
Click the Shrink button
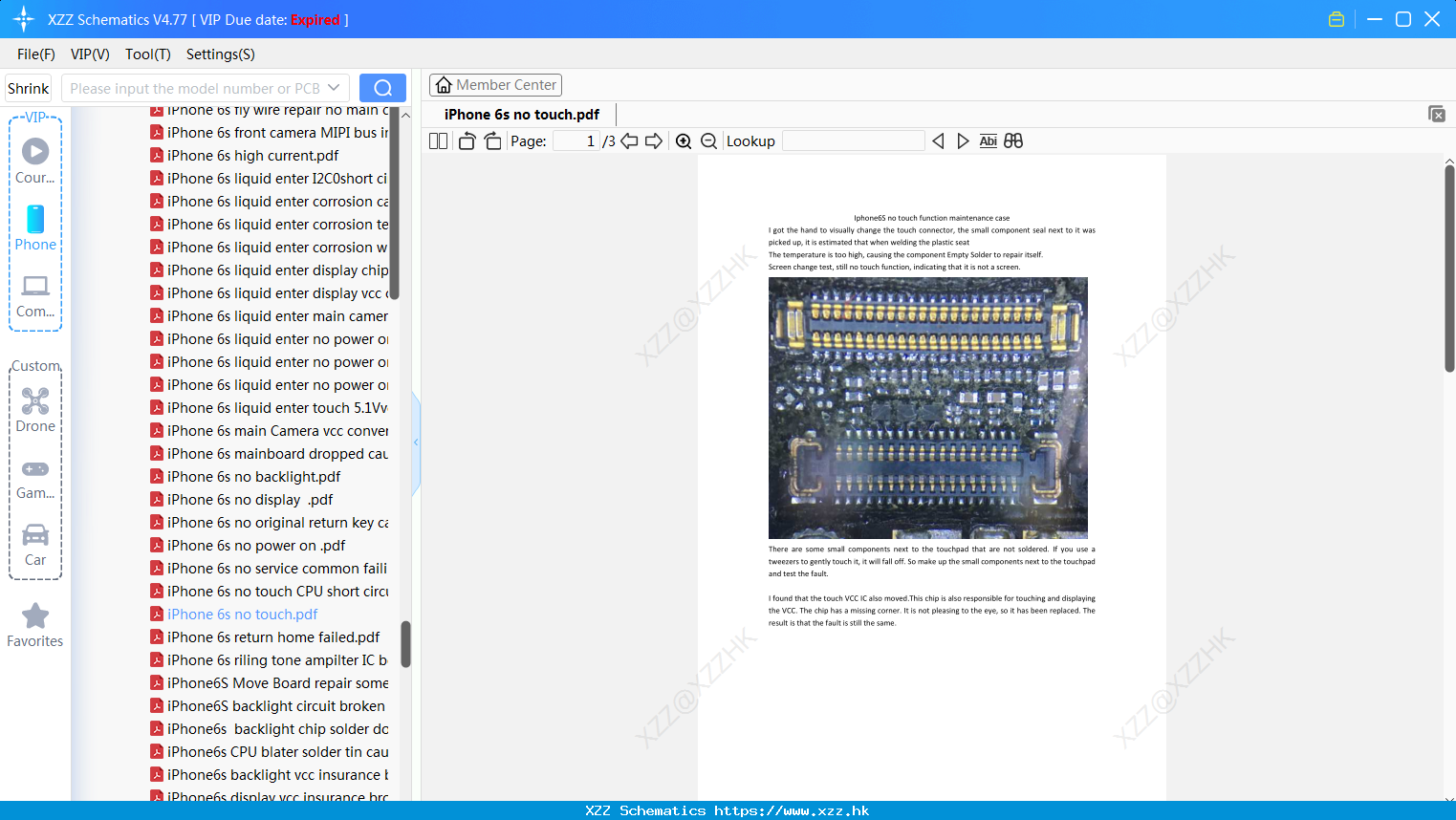[29, 88]
